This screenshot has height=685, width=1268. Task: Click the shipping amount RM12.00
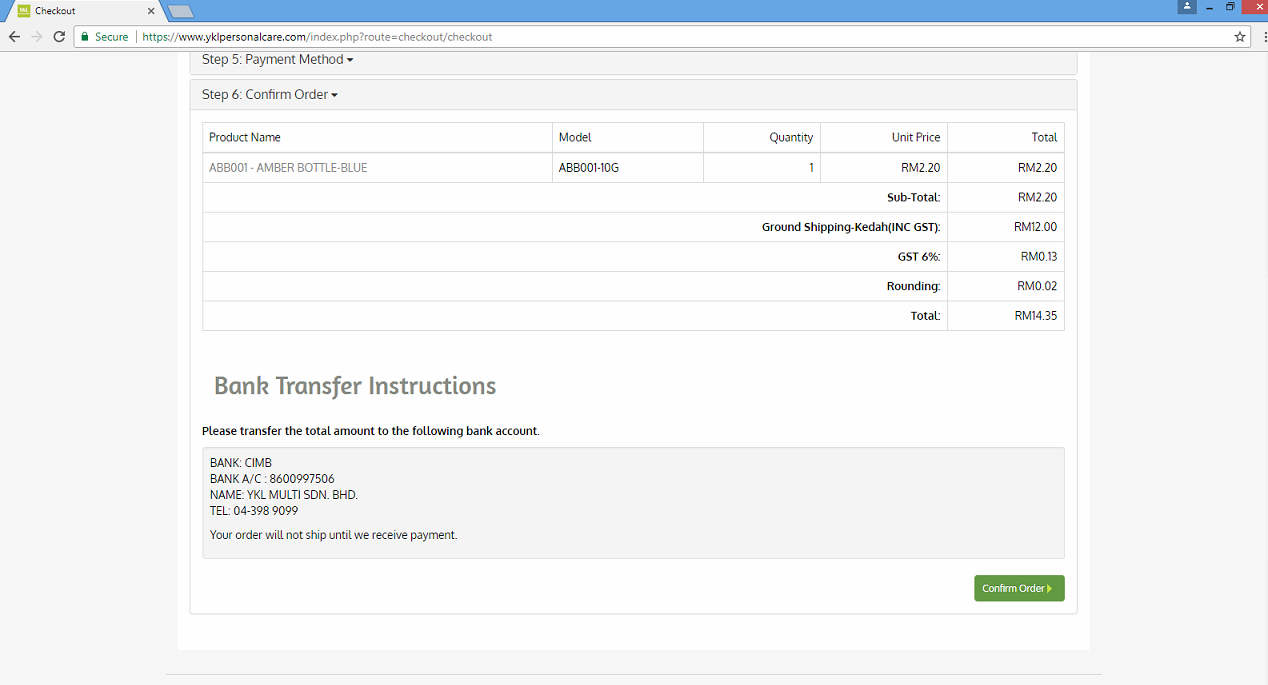click(x=1035, y=227)
